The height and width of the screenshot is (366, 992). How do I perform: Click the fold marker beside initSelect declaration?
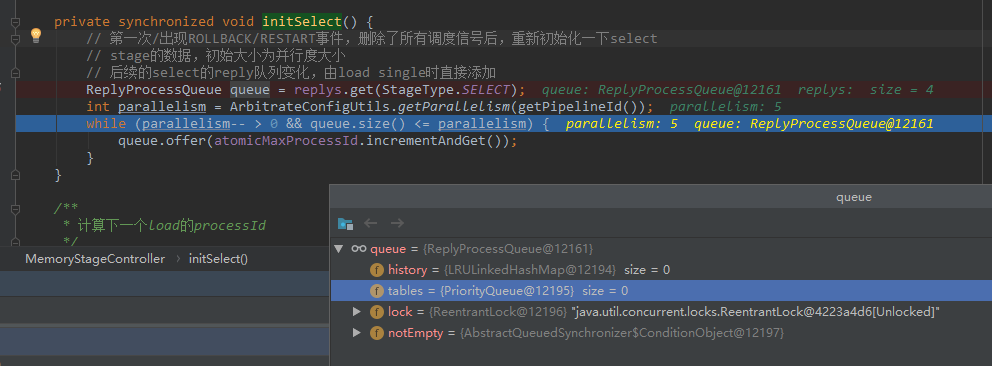16,21
